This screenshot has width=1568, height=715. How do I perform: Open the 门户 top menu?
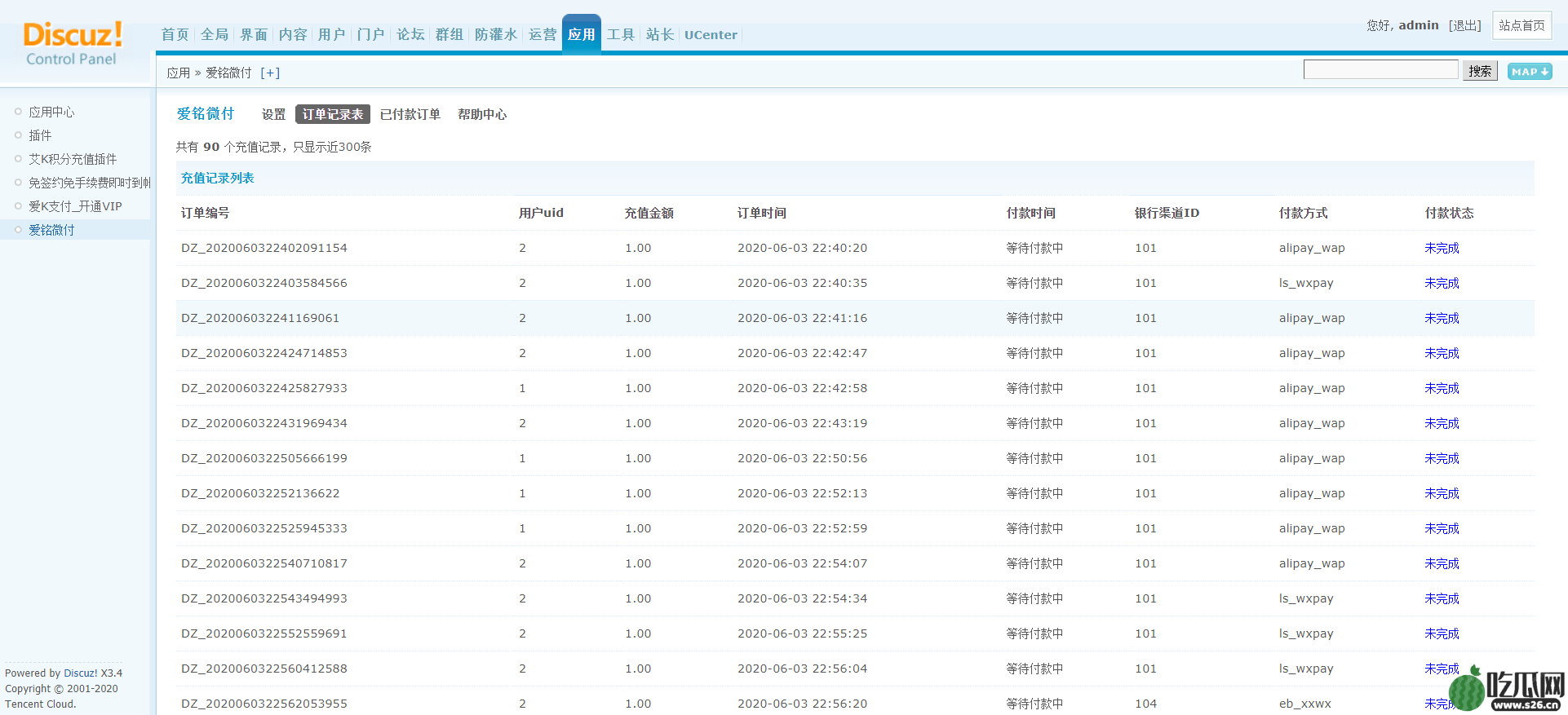tap(371, 34)
